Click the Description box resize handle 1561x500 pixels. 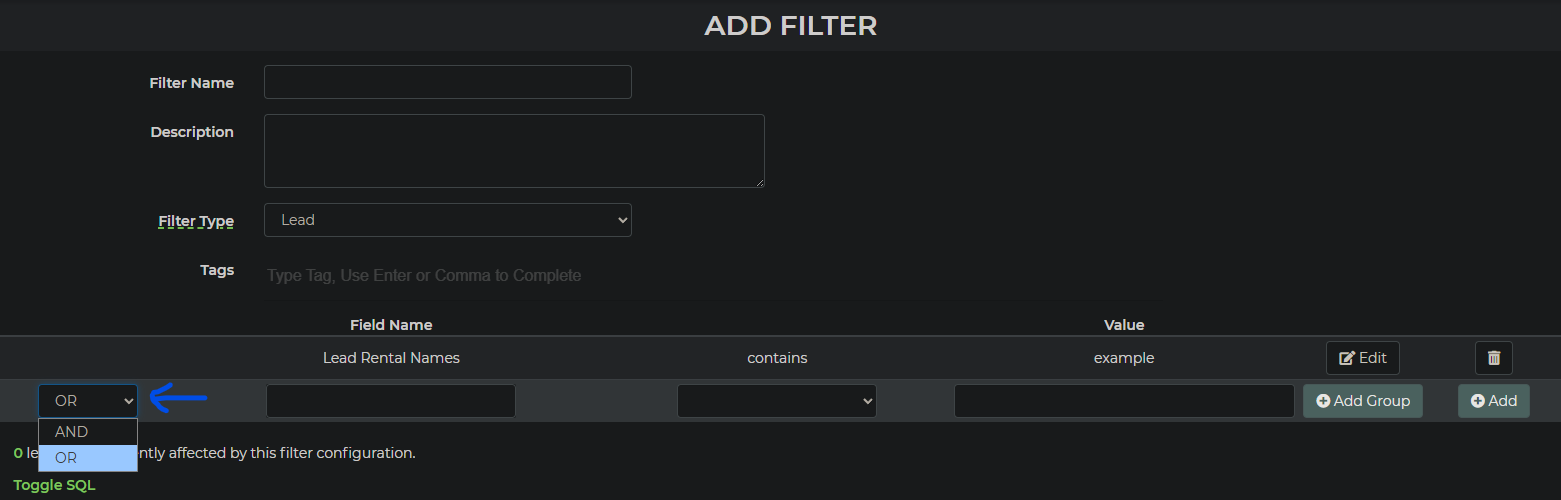coord(760,183)
